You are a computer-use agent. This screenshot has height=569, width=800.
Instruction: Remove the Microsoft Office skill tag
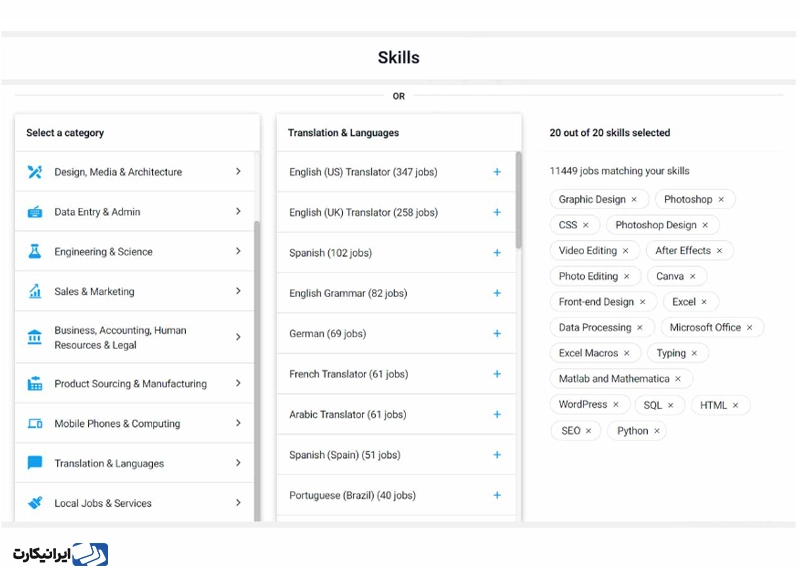(749, 328)
